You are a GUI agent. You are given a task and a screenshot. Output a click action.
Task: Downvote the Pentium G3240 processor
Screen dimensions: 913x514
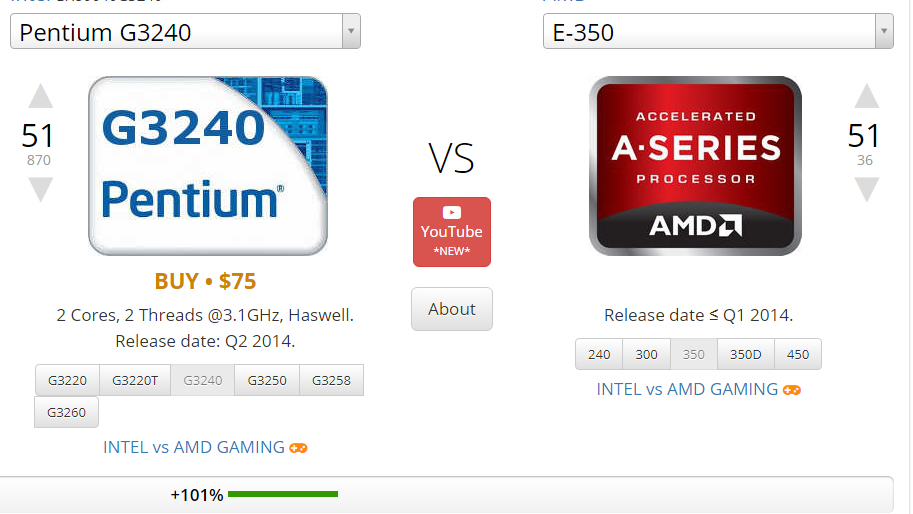(41, 190)
